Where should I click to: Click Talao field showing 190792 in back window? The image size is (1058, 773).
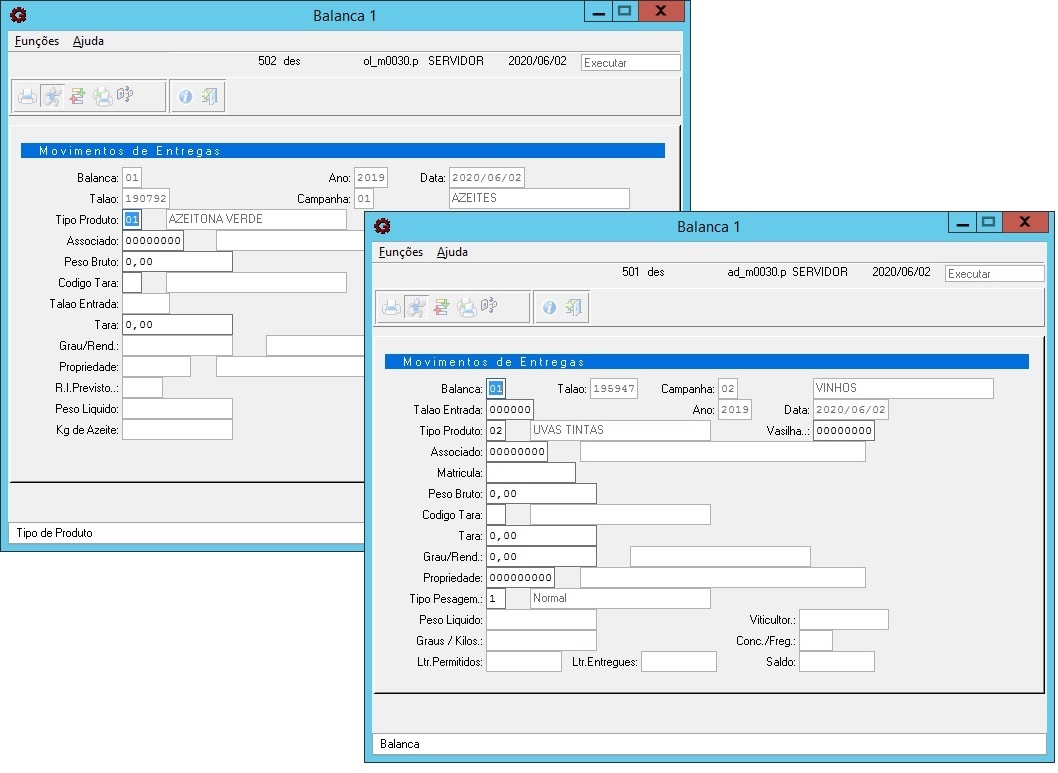(x=146, y=198)
